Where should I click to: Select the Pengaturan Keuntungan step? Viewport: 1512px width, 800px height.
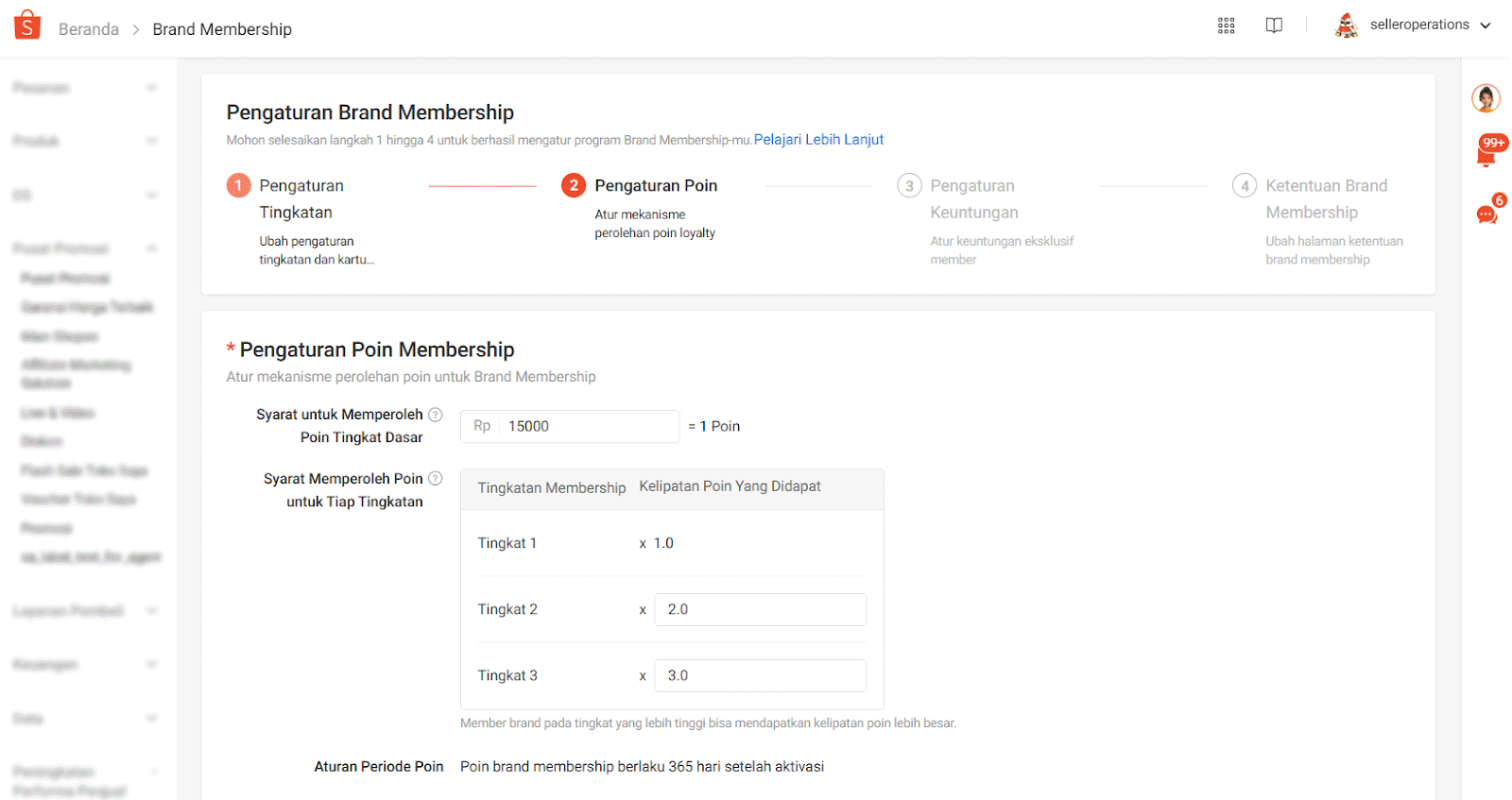click(x=974, y=199)
